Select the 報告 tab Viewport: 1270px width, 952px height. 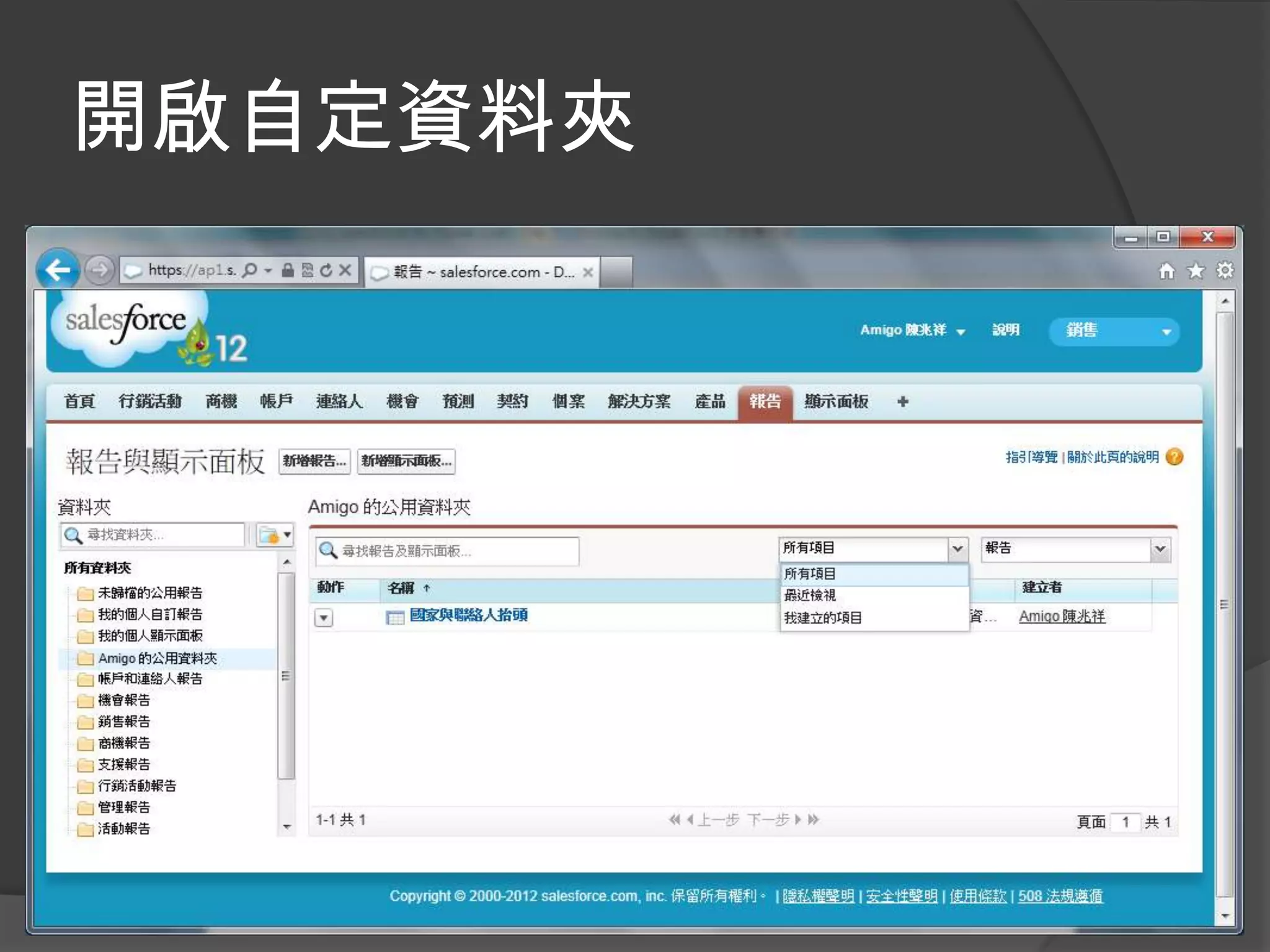(765, 402)
